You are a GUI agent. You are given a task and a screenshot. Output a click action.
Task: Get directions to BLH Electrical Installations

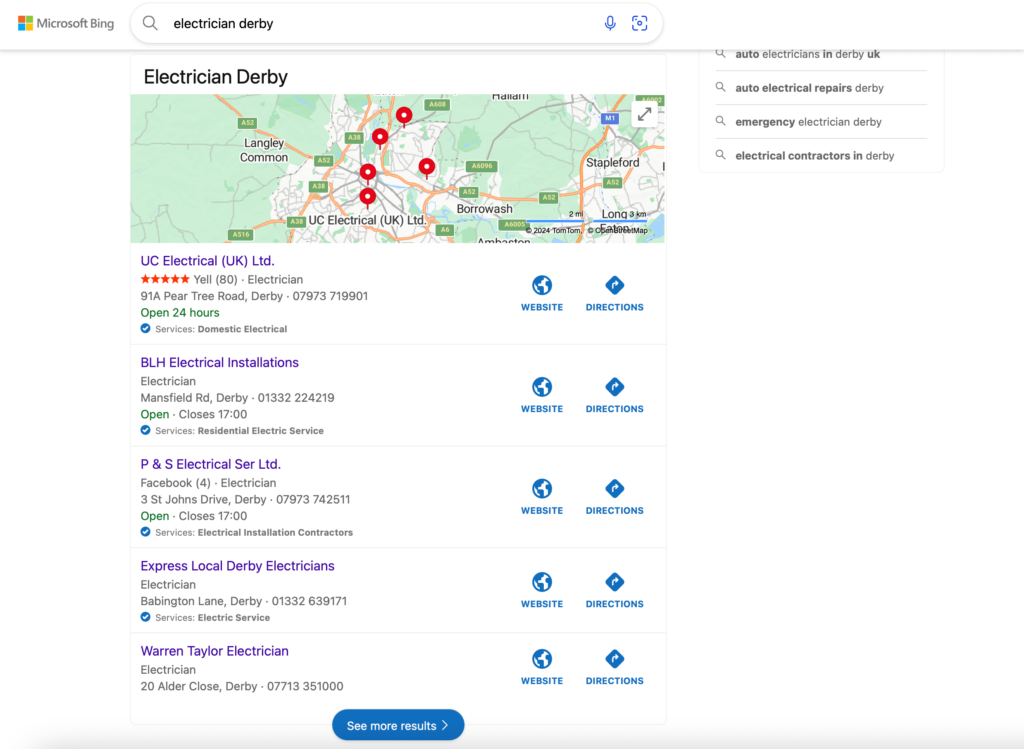click(615, 396)
